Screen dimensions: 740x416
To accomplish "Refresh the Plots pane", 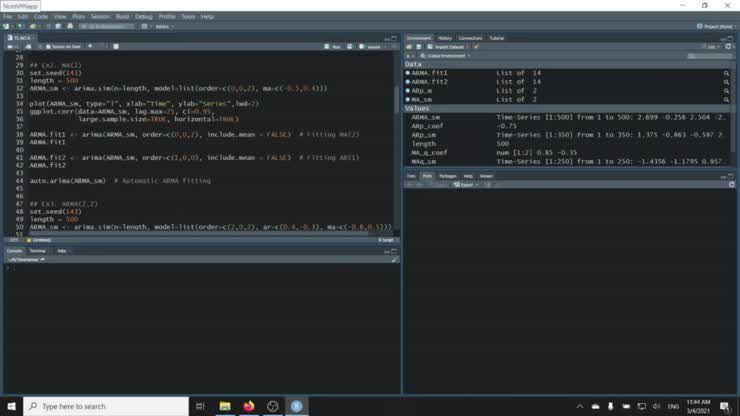I will [x=732, y=185].
